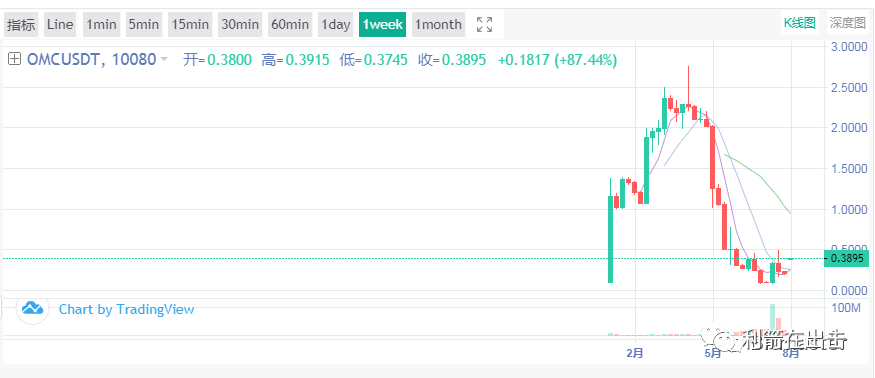Click the 2.5000 price axis label
This screenshot has height=378, width=875.
coord(849,88)
